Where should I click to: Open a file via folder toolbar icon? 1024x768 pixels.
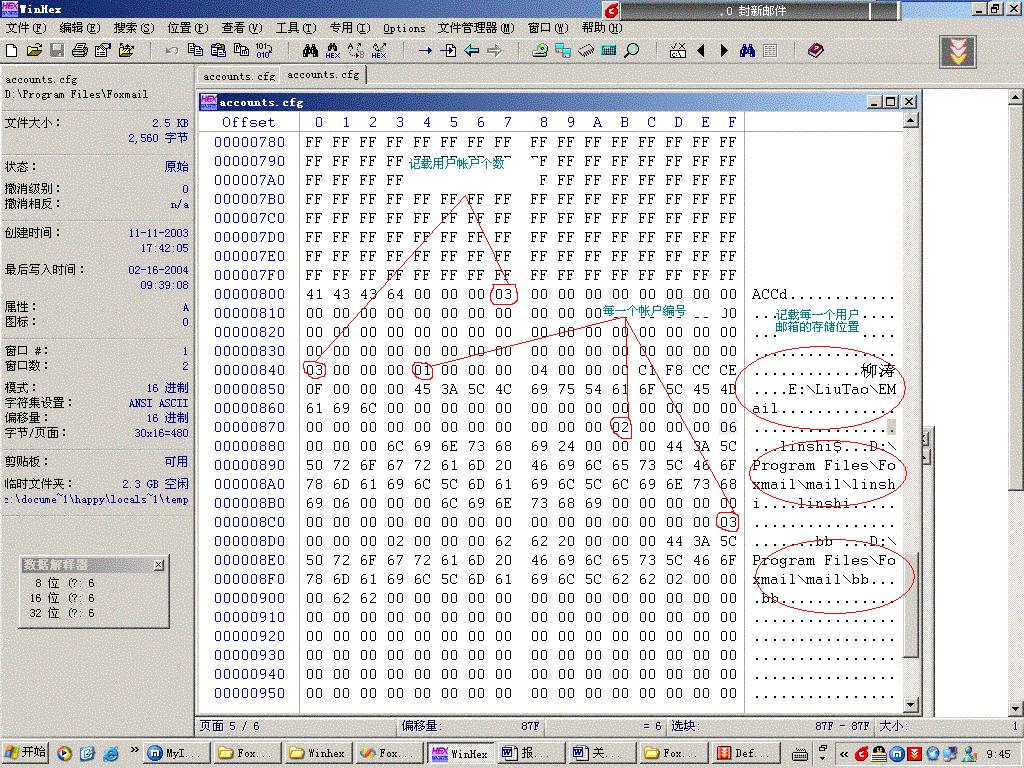35,50
